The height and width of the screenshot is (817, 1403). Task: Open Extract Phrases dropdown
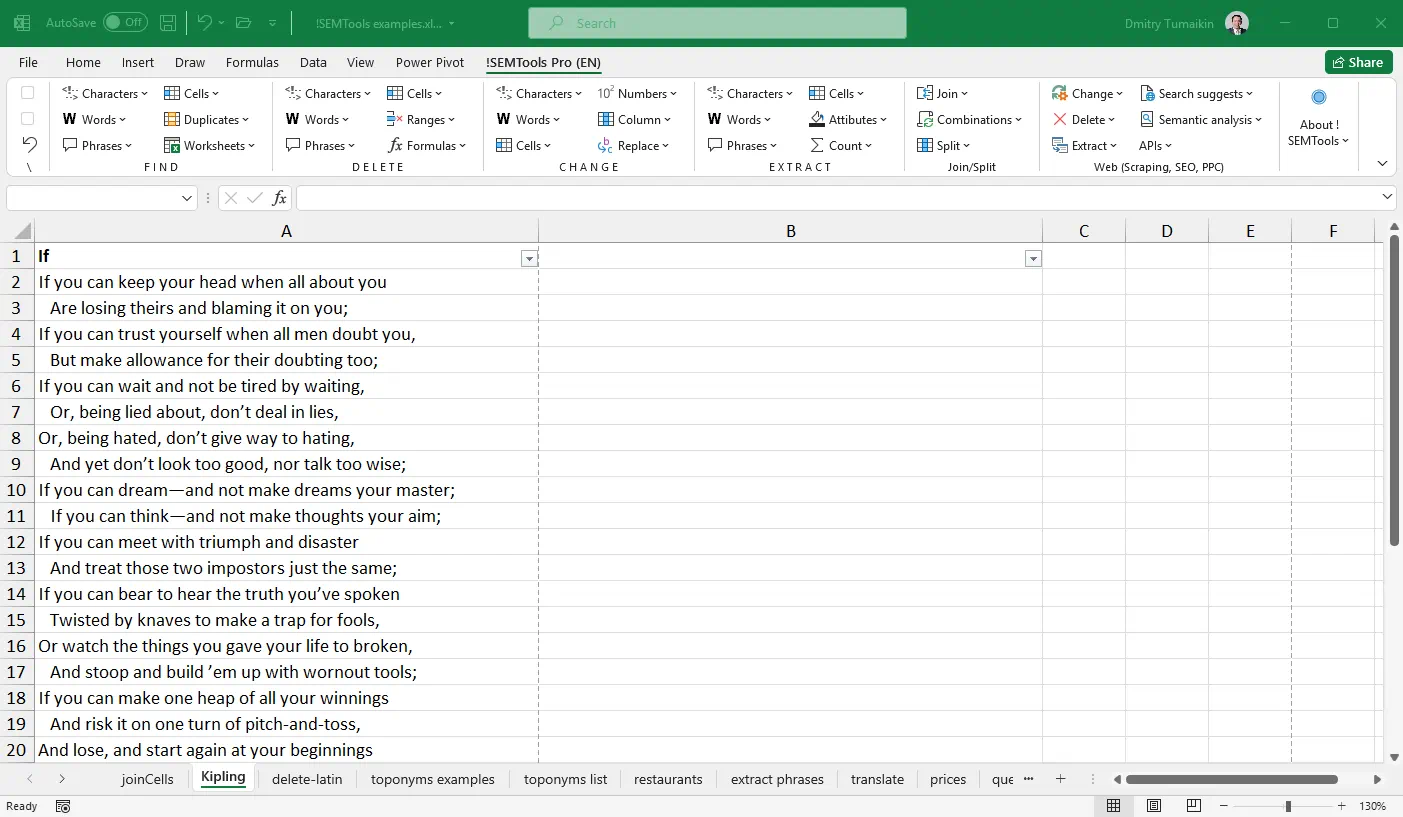coord(743,145)
